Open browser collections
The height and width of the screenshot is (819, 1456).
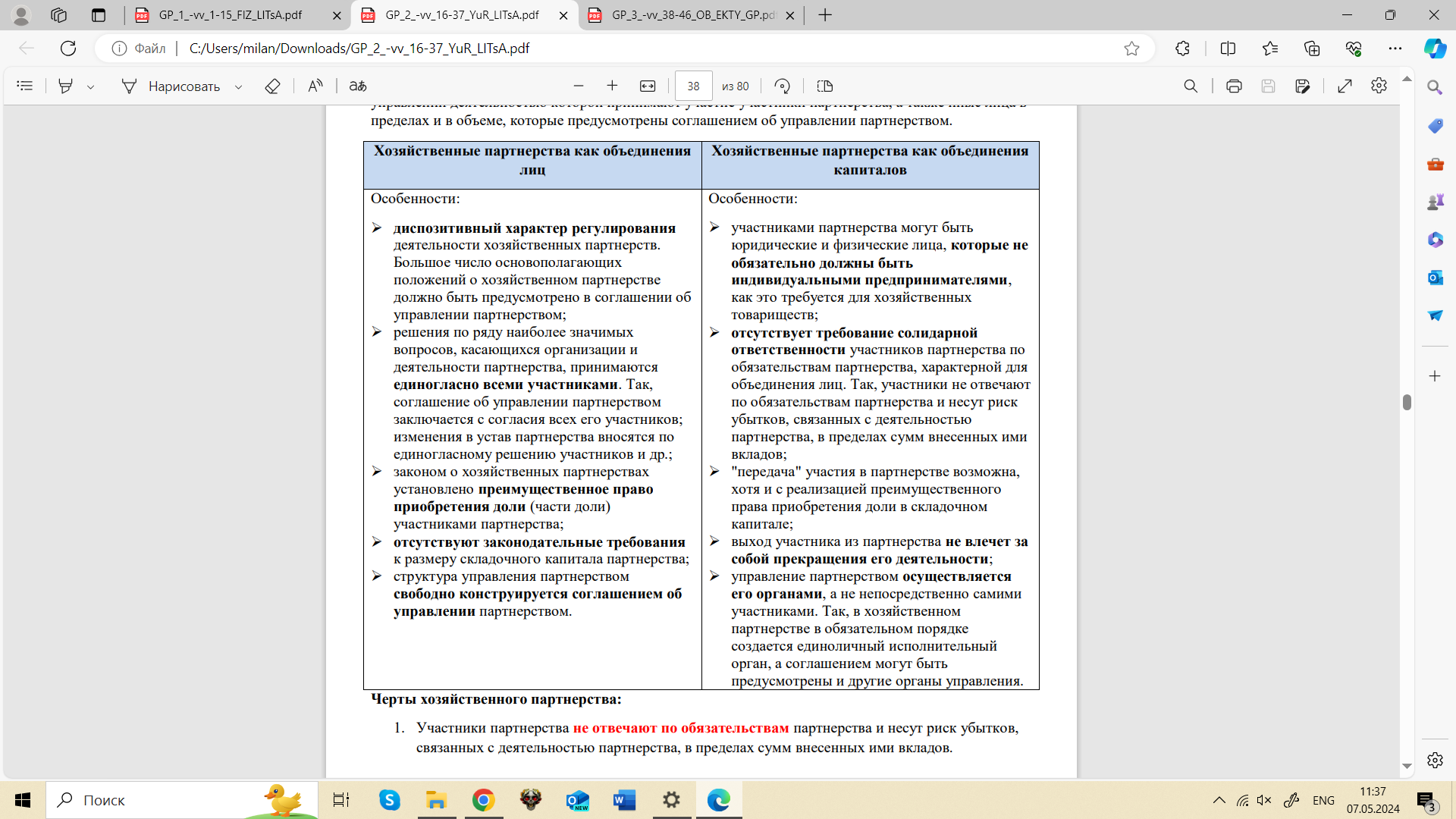(1312, 49)
